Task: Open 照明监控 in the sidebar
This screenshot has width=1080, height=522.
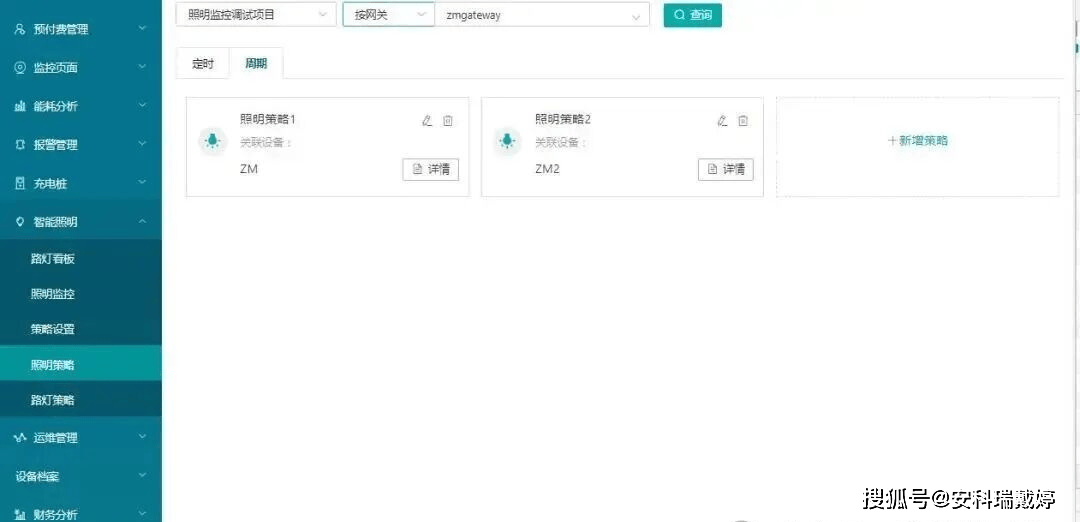Action: pyautogui.click(x=81, y=294)
